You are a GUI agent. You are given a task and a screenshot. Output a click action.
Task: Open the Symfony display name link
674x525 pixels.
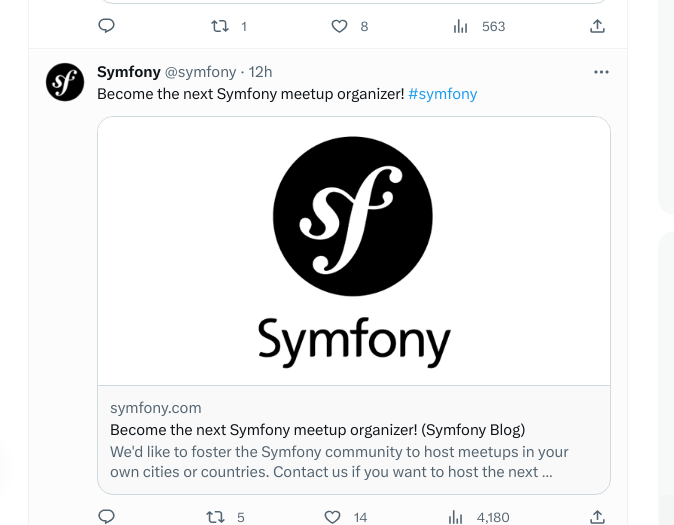click(128, 72)
